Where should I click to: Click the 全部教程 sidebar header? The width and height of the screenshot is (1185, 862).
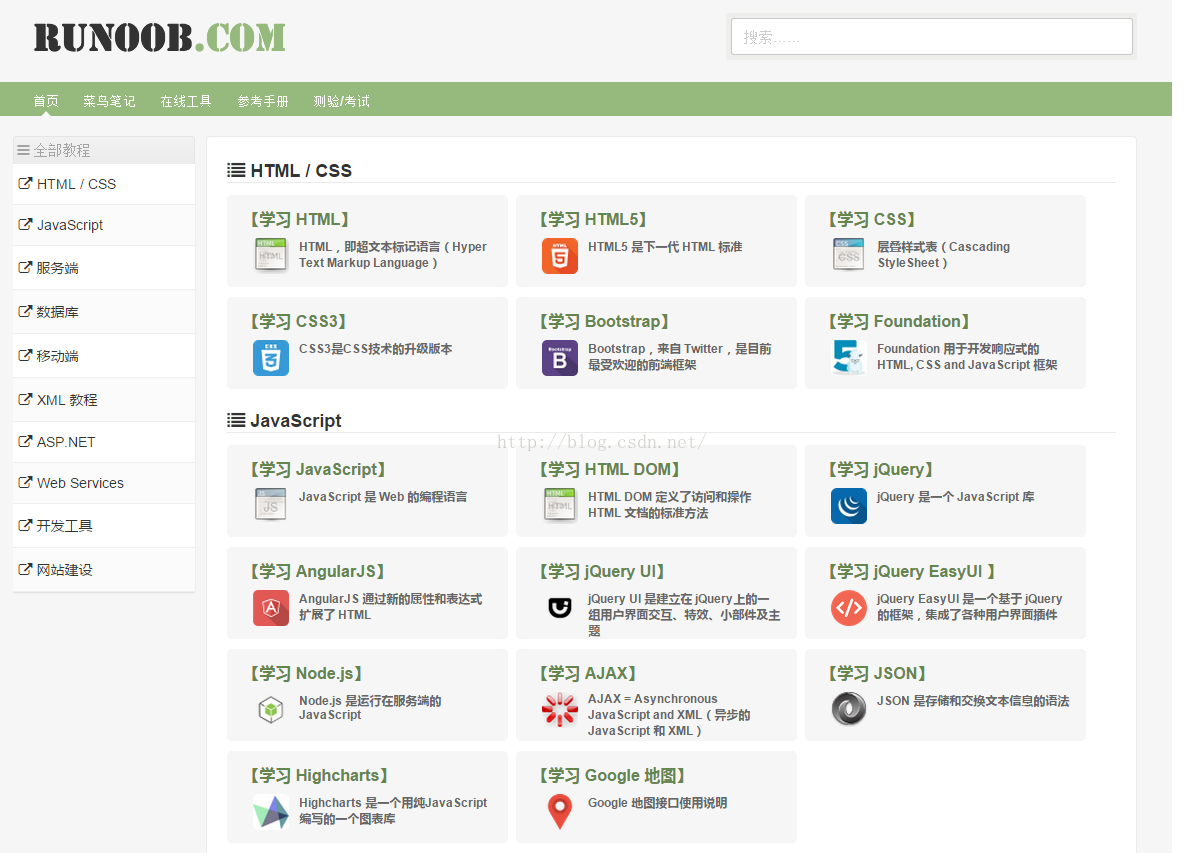pos(105,152)
